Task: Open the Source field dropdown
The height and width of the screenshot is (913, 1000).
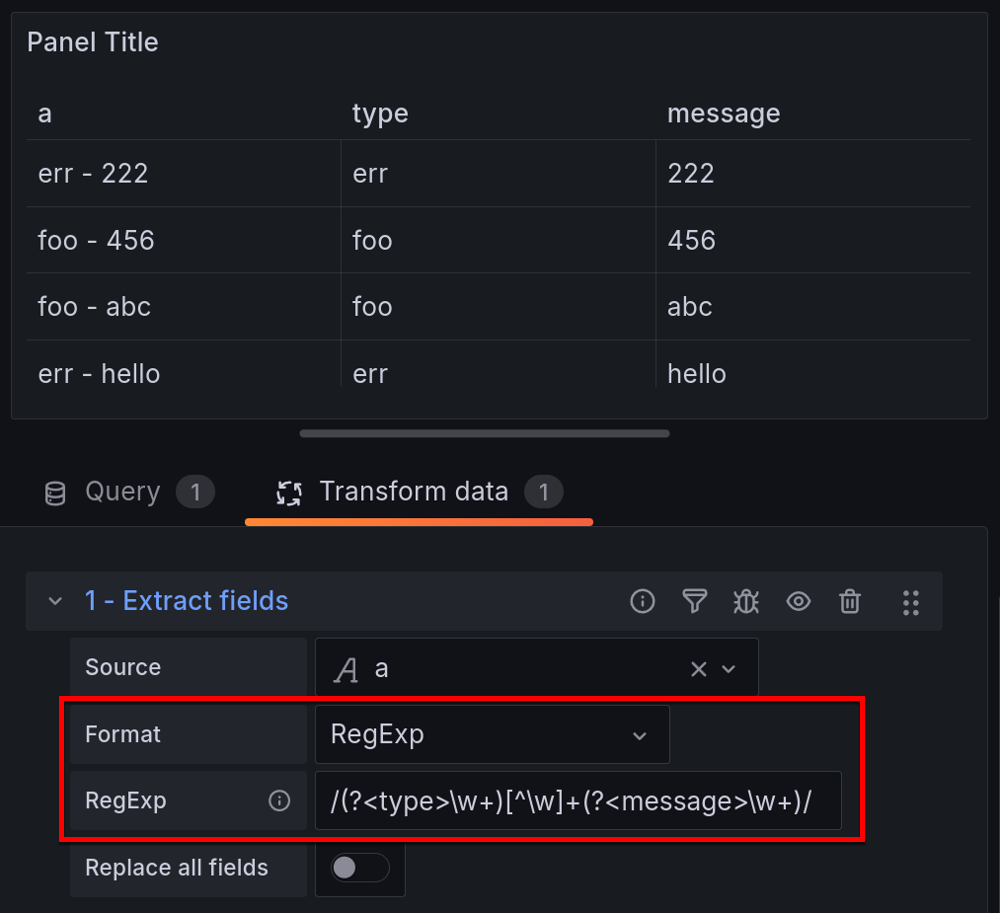Action: point(729,669)
